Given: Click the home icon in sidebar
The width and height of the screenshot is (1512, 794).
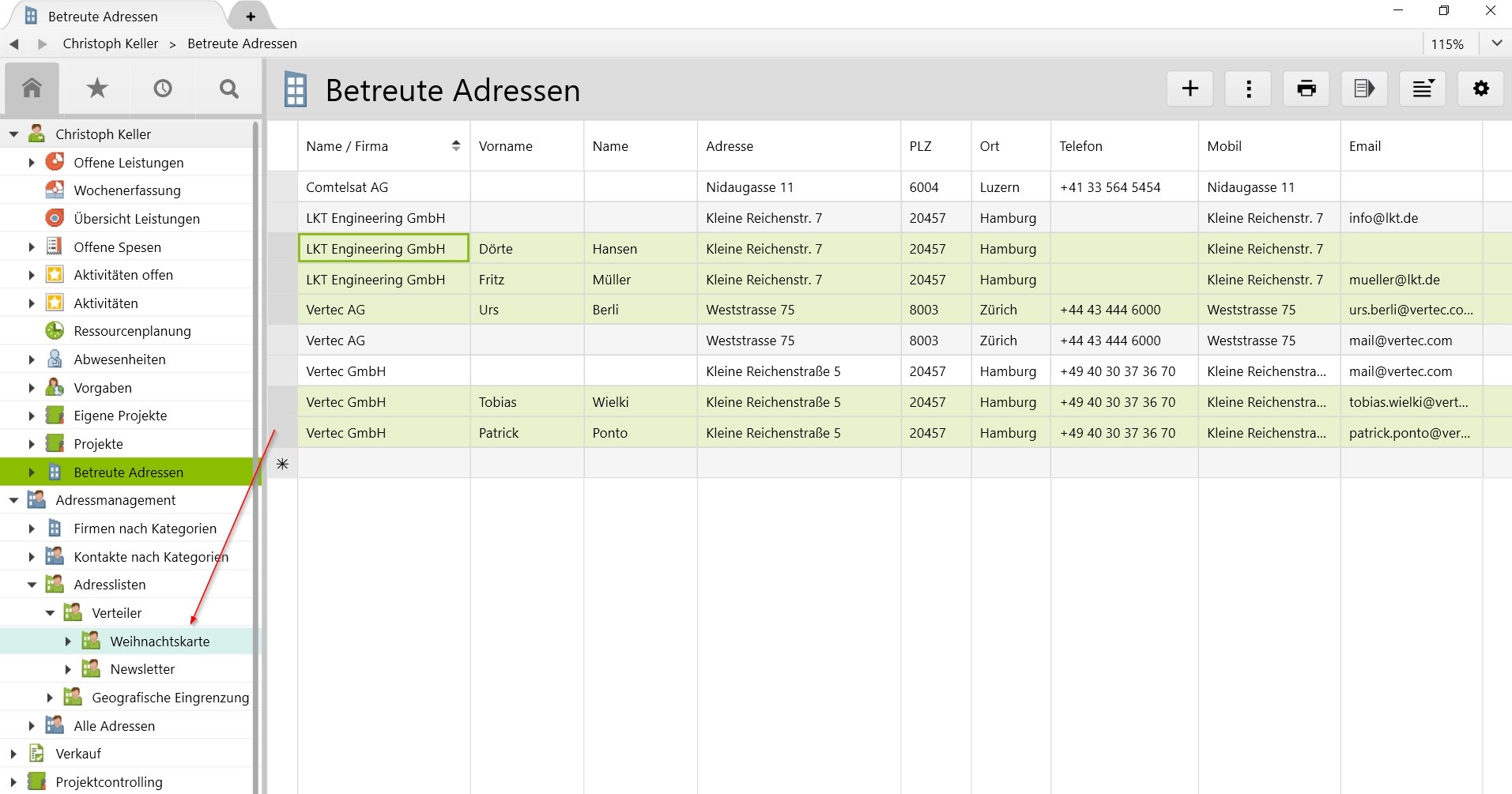Looking at the screenshot, I should point(32,88).
